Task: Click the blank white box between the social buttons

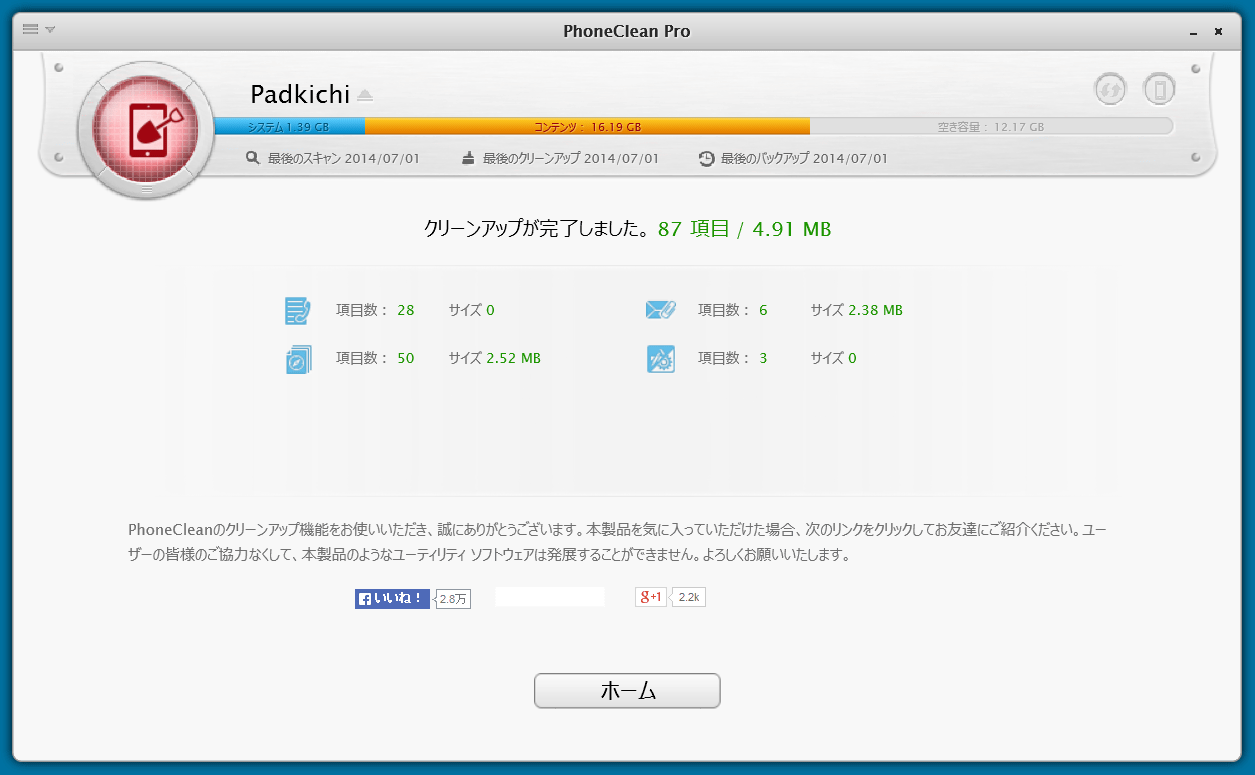Action: 550,597
